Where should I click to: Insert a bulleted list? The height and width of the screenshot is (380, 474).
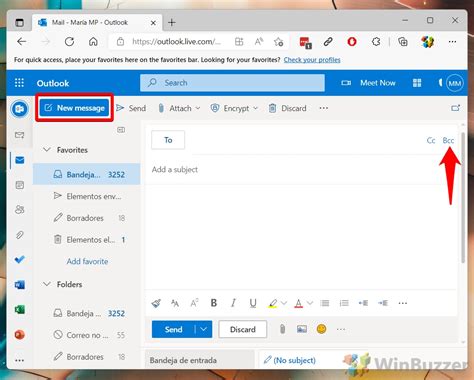point(324,303)
